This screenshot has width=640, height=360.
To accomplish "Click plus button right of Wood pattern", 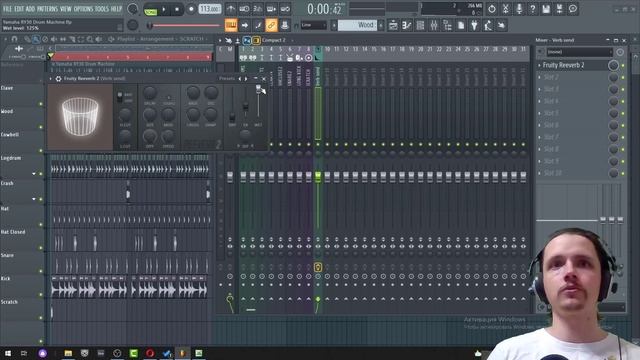I will click(x=381, y=25).
